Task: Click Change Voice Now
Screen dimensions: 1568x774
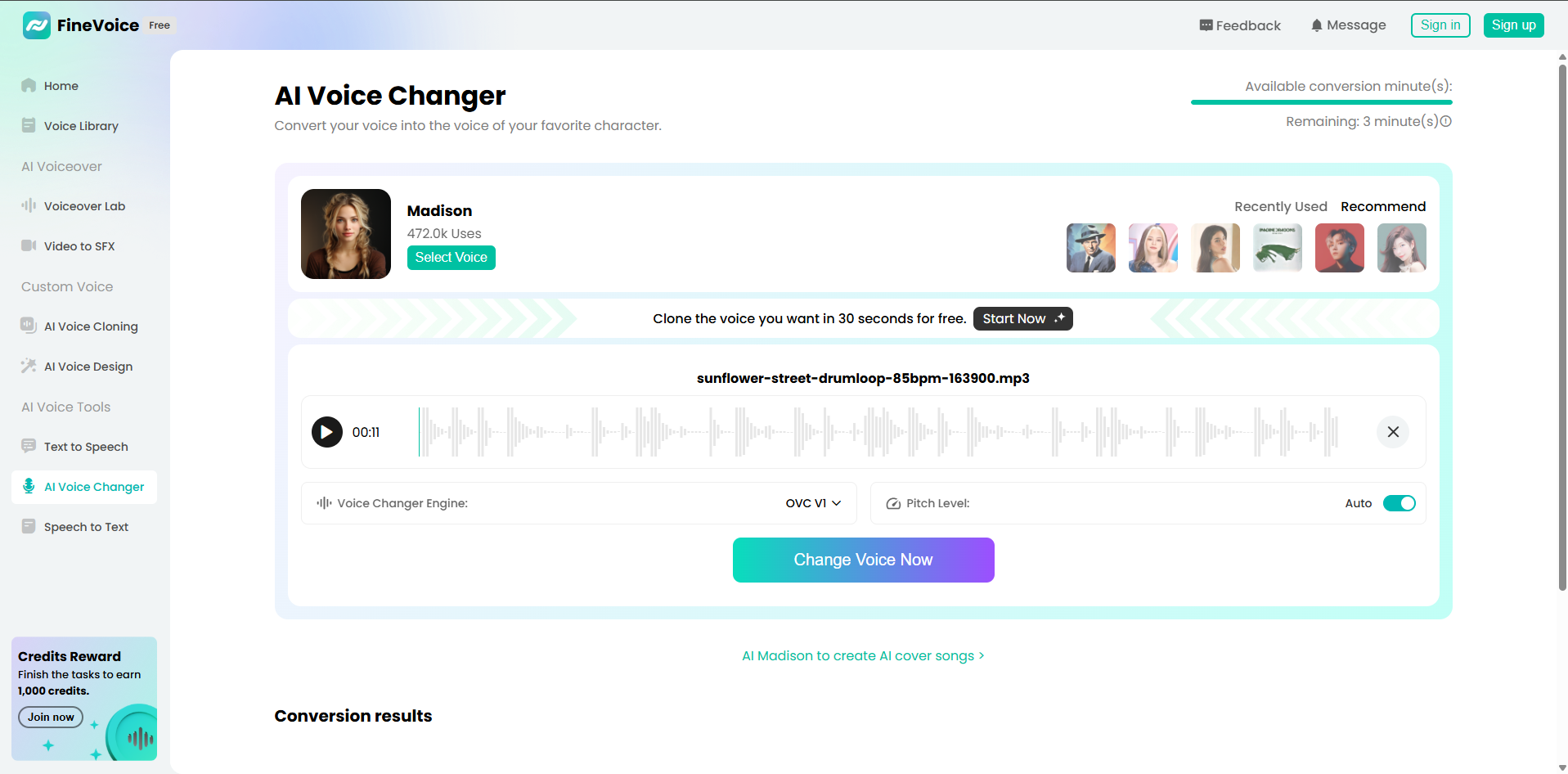Action: pyautogui.click(x=863, y=560)
